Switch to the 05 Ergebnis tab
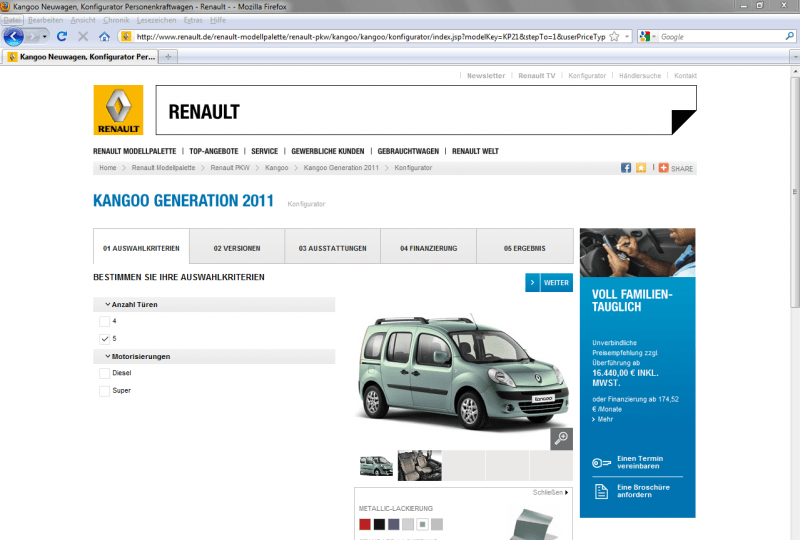 click(524, 248)
